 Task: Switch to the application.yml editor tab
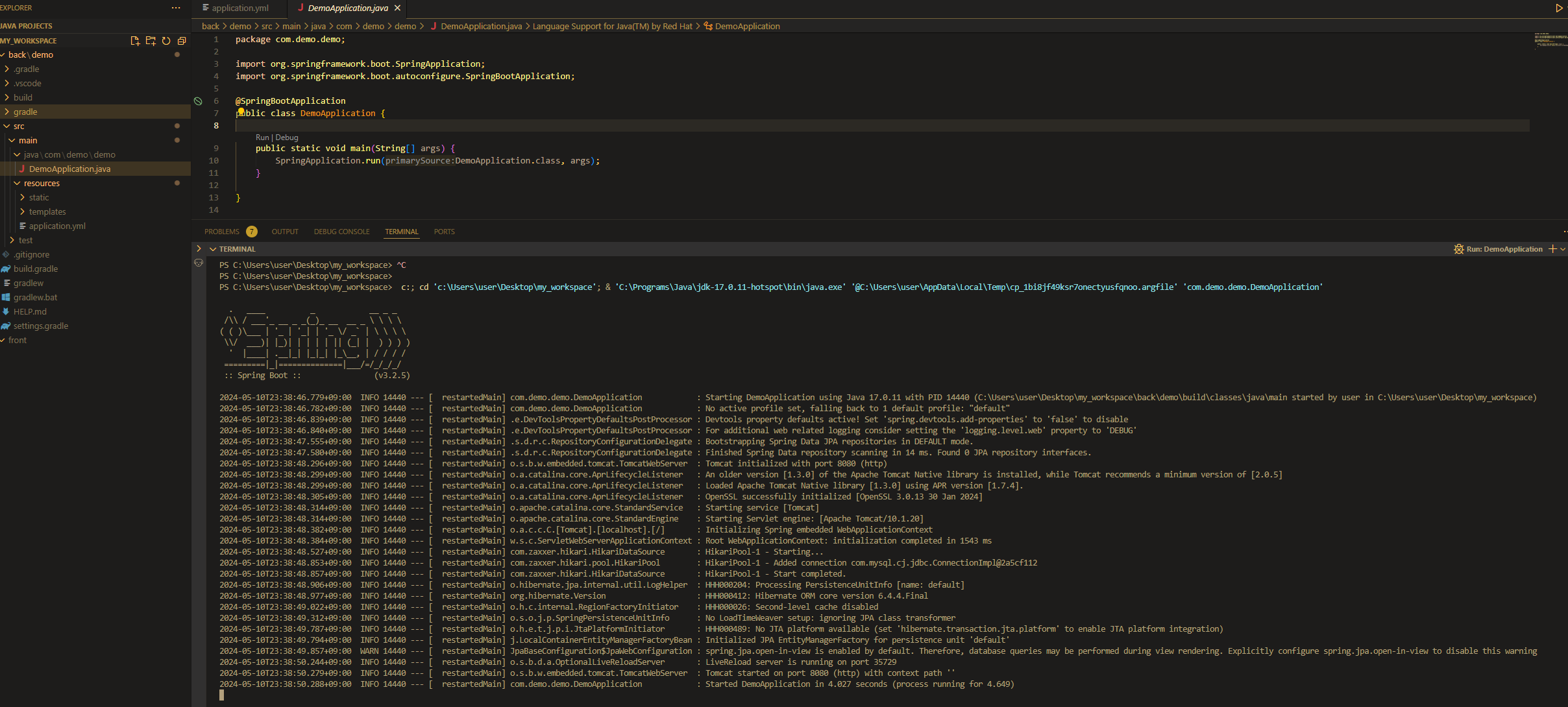pyautogui.click(x=239, y=8)
